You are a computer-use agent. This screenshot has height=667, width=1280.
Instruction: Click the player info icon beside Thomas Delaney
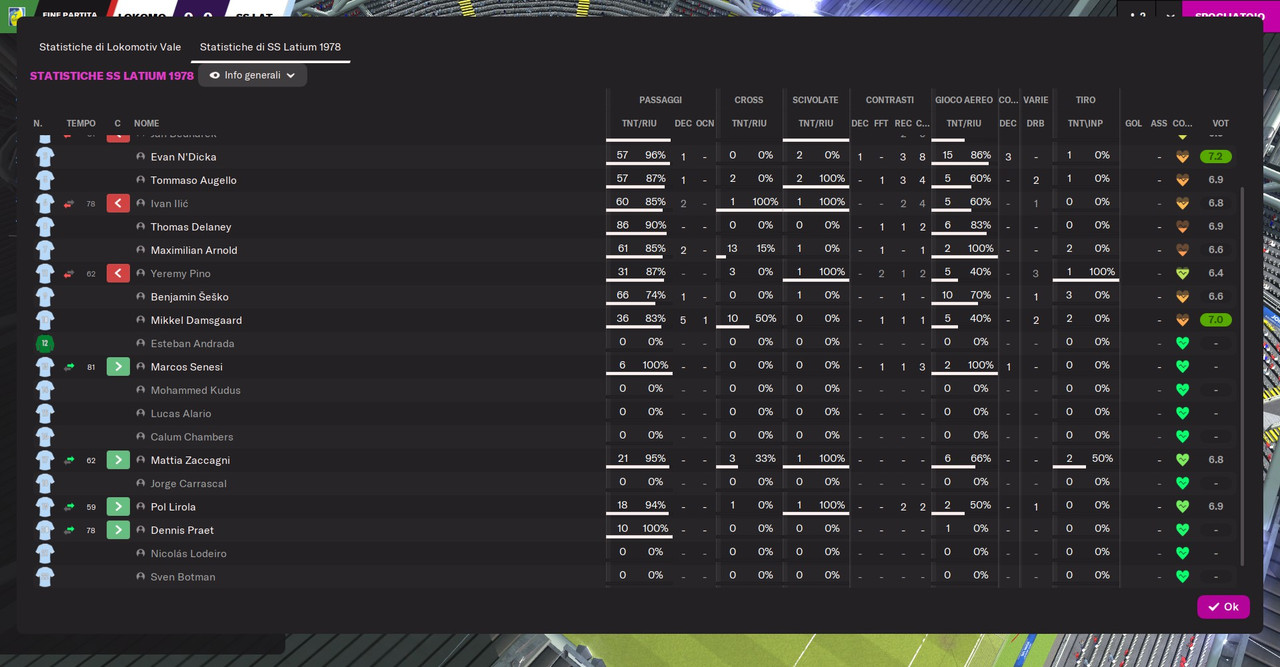click(x=141, y=227)
